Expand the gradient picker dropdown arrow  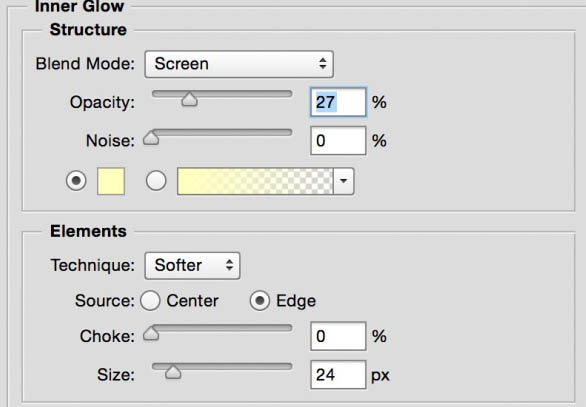343,181
